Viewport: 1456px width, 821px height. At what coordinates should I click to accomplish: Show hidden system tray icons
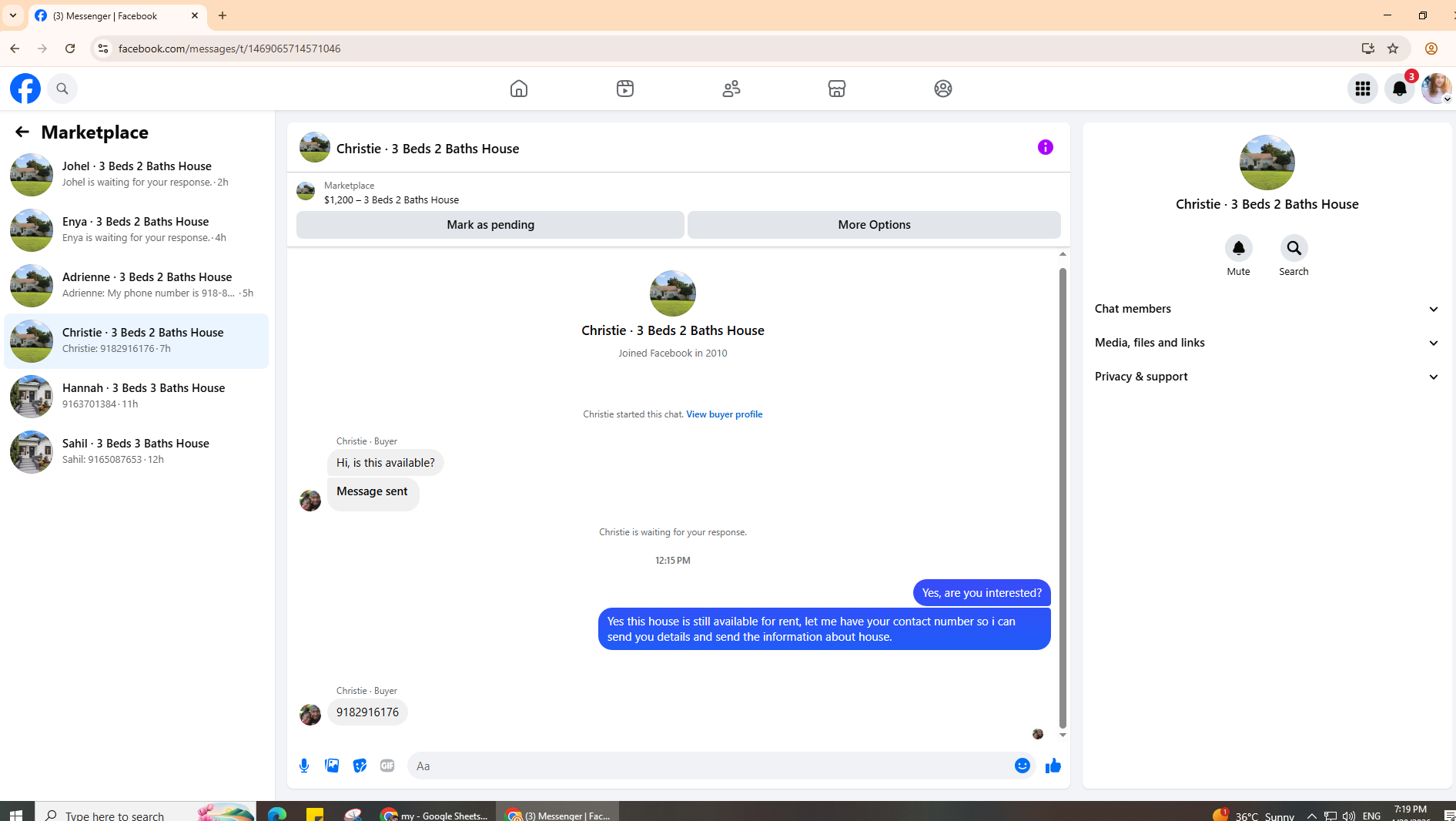point(1311,816)
